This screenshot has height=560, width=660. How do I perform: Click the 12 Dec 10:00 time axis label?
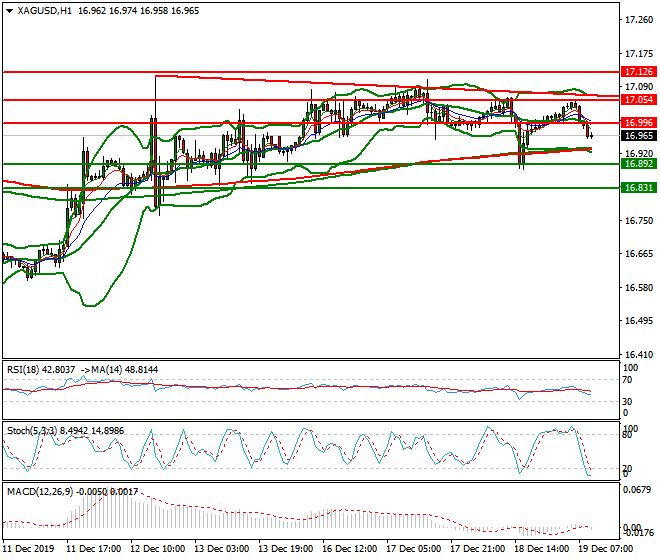[x=157, y=549]
